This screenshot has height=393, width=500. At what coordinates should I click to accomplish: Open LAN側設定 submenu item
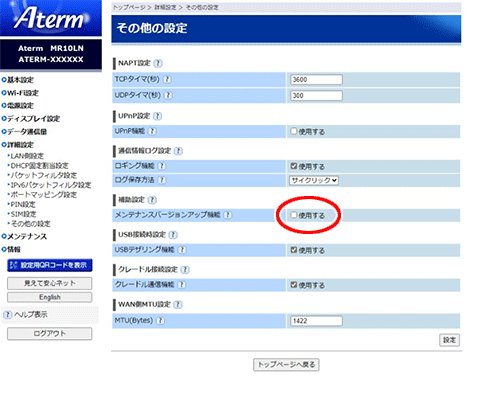(x=27, y=156)
